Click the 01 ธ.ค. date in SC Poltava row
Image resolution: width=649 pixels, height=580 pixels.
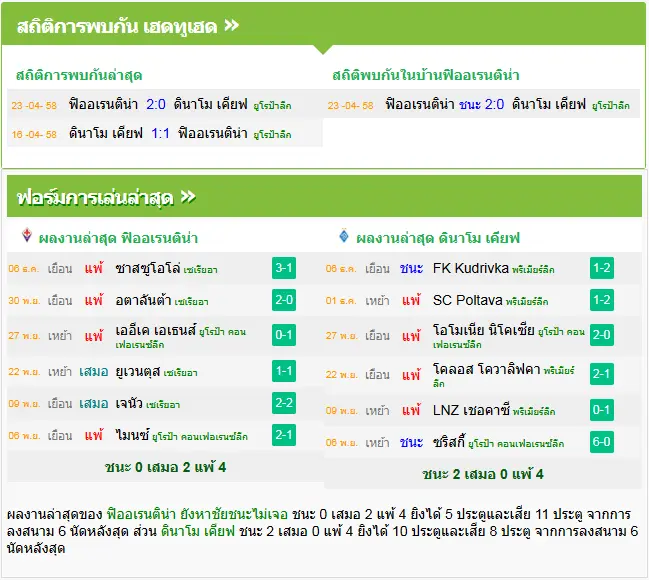pos(341,301)
